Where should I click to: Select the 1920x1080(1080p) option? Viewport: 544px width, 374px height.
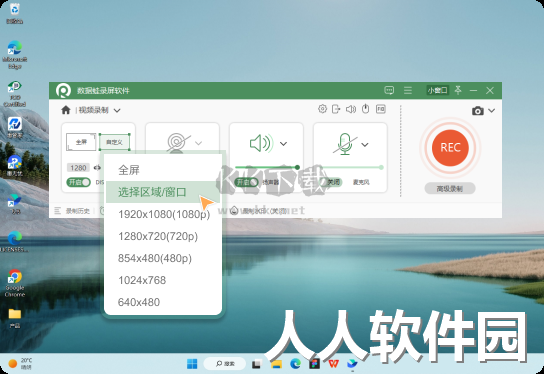[x=163, y=214]
